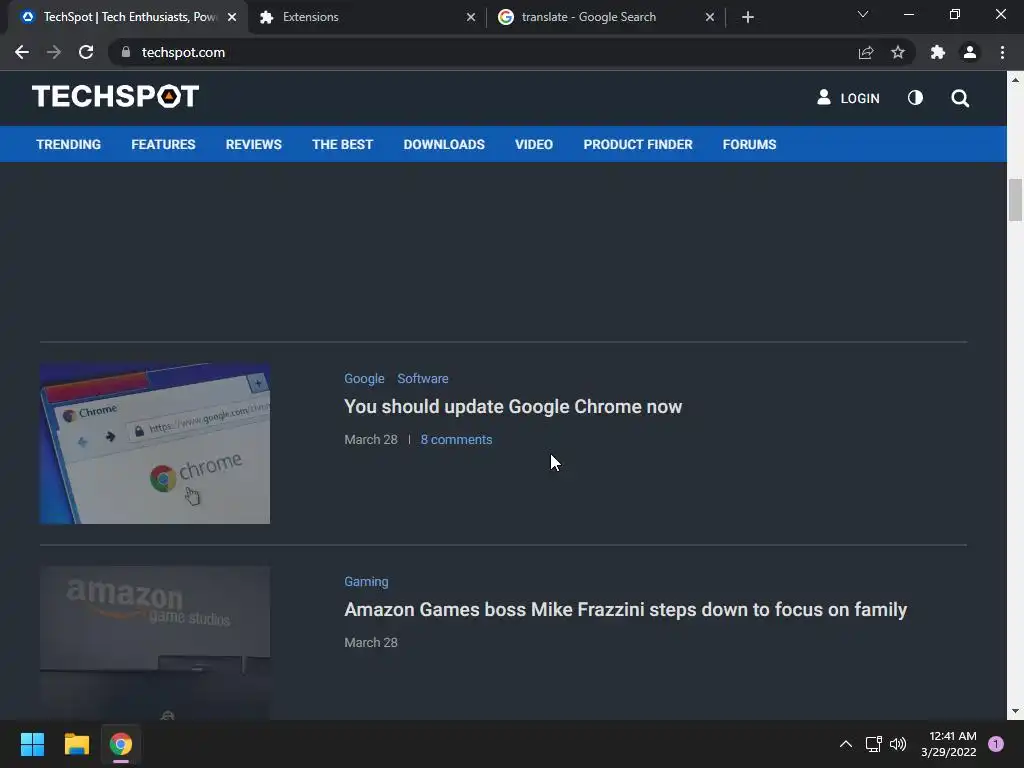Screen dimensions: 1024x768
Task: Click the scrollbar up arrow
Action: pos(1015,80)
